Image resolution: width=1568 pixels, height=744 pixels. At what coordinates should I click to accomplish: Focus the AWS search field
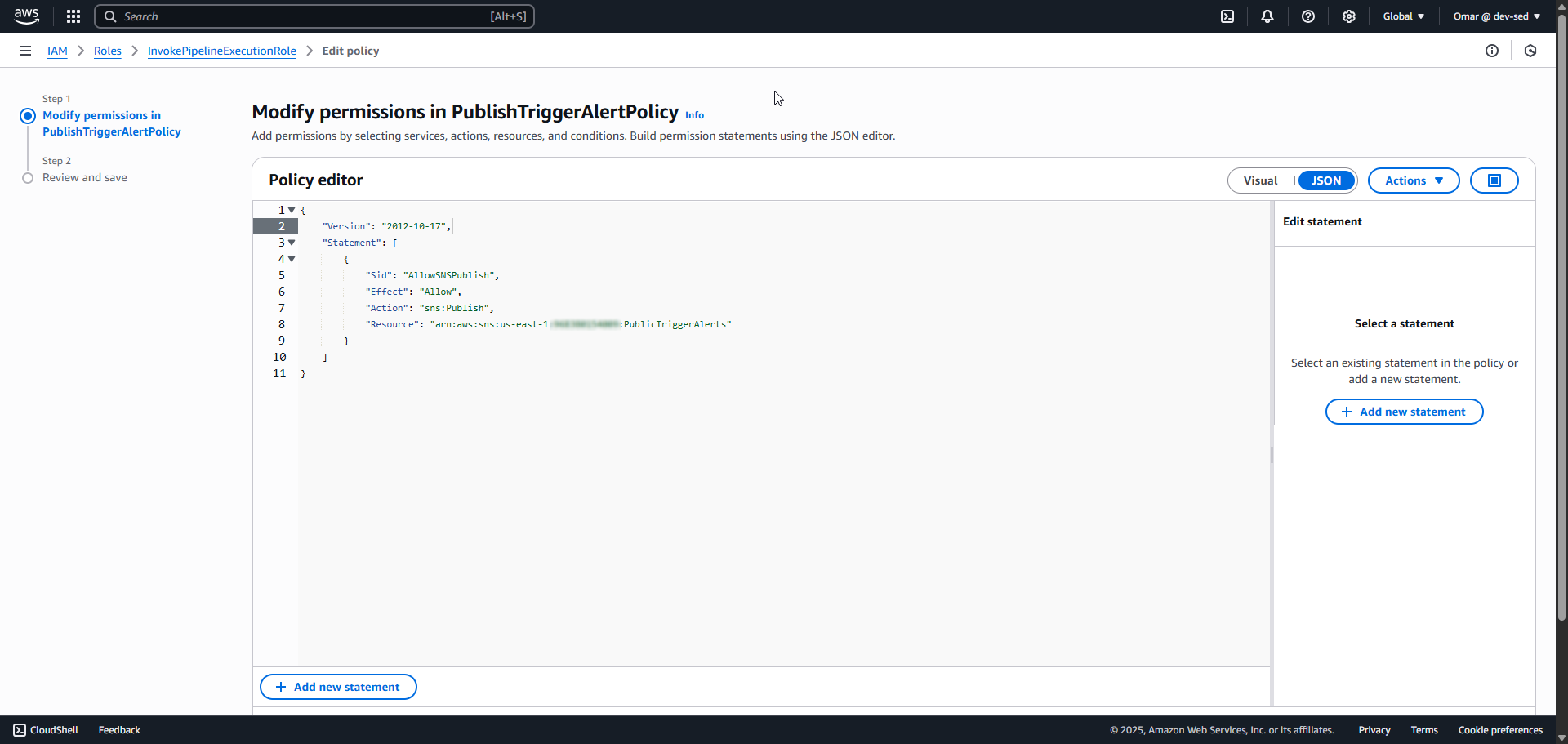tap(314, 16)
